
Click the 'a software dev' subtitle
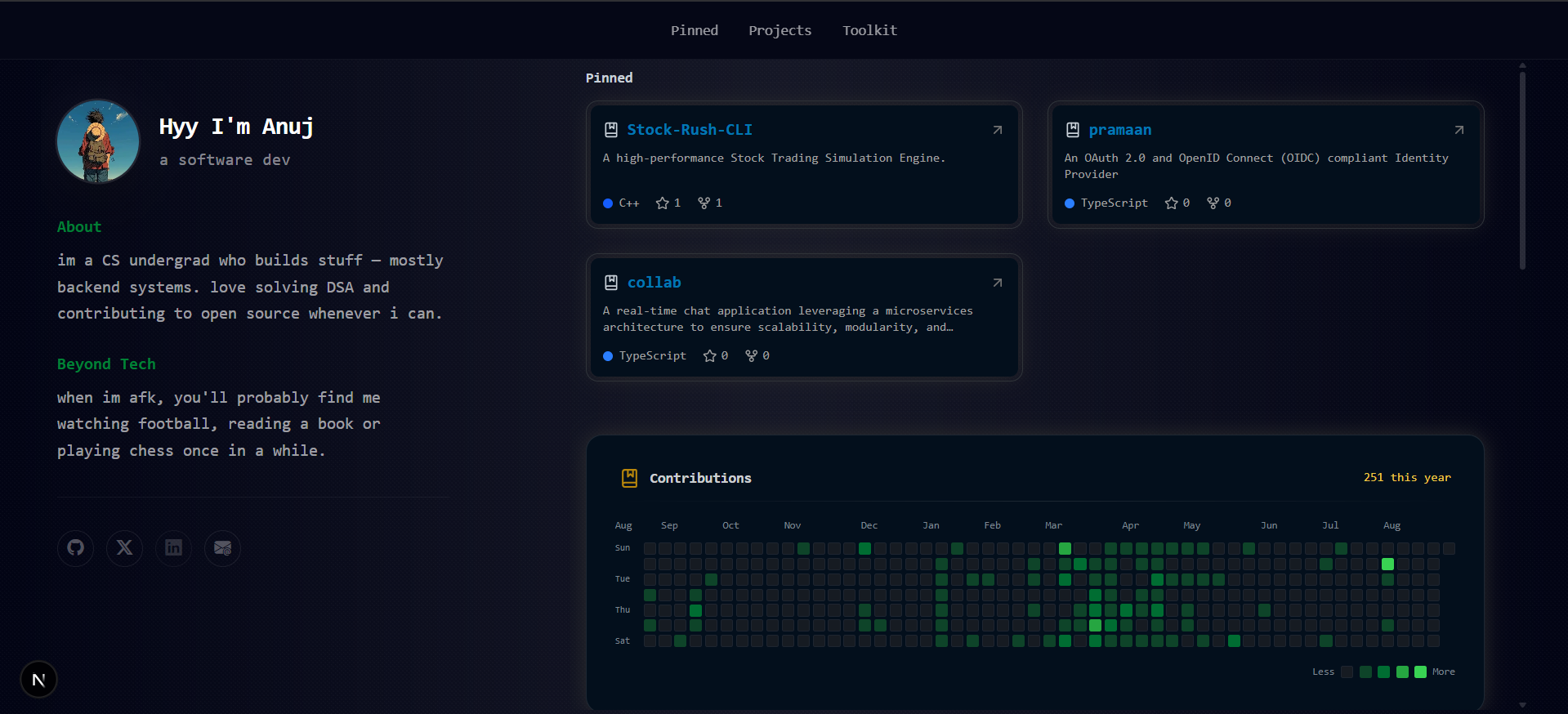tap(225, 160)
